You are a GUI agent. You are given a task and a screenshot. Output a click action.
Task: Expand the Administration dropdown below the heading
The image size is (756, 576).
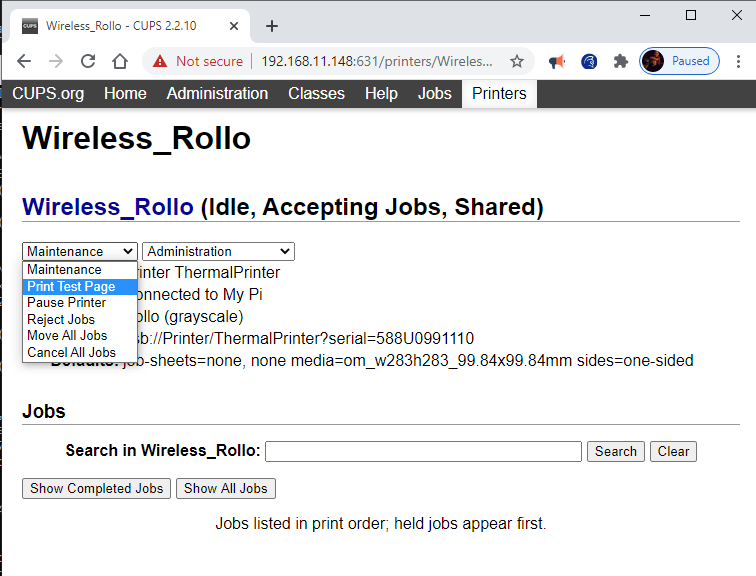click(218, 252)
